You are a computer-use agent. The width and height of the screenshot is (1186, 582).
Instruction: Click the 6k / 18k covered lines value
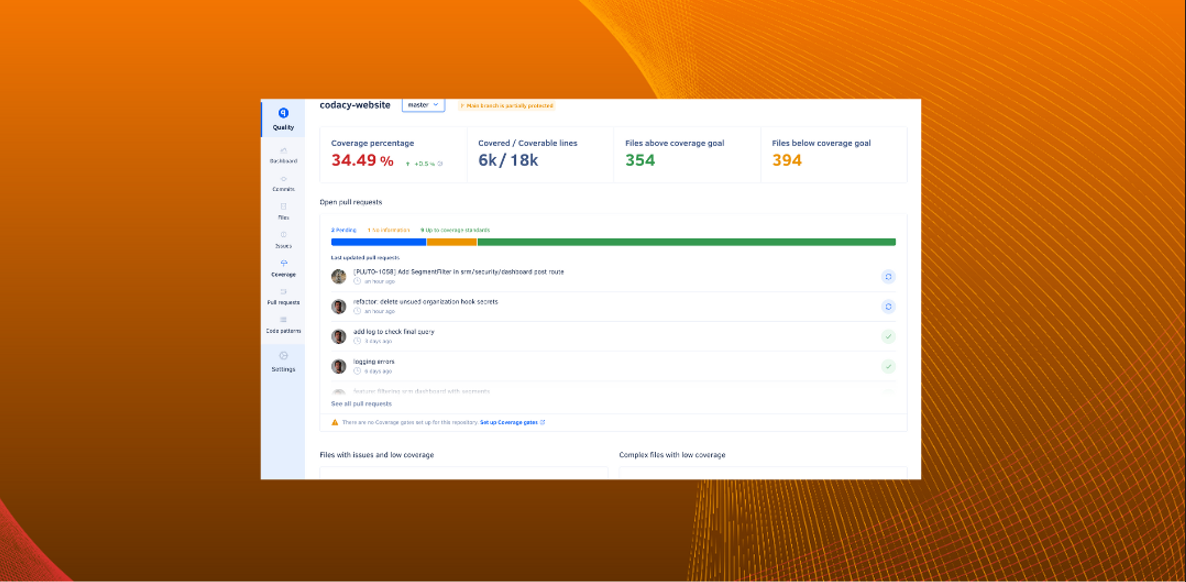pos(508,160)
